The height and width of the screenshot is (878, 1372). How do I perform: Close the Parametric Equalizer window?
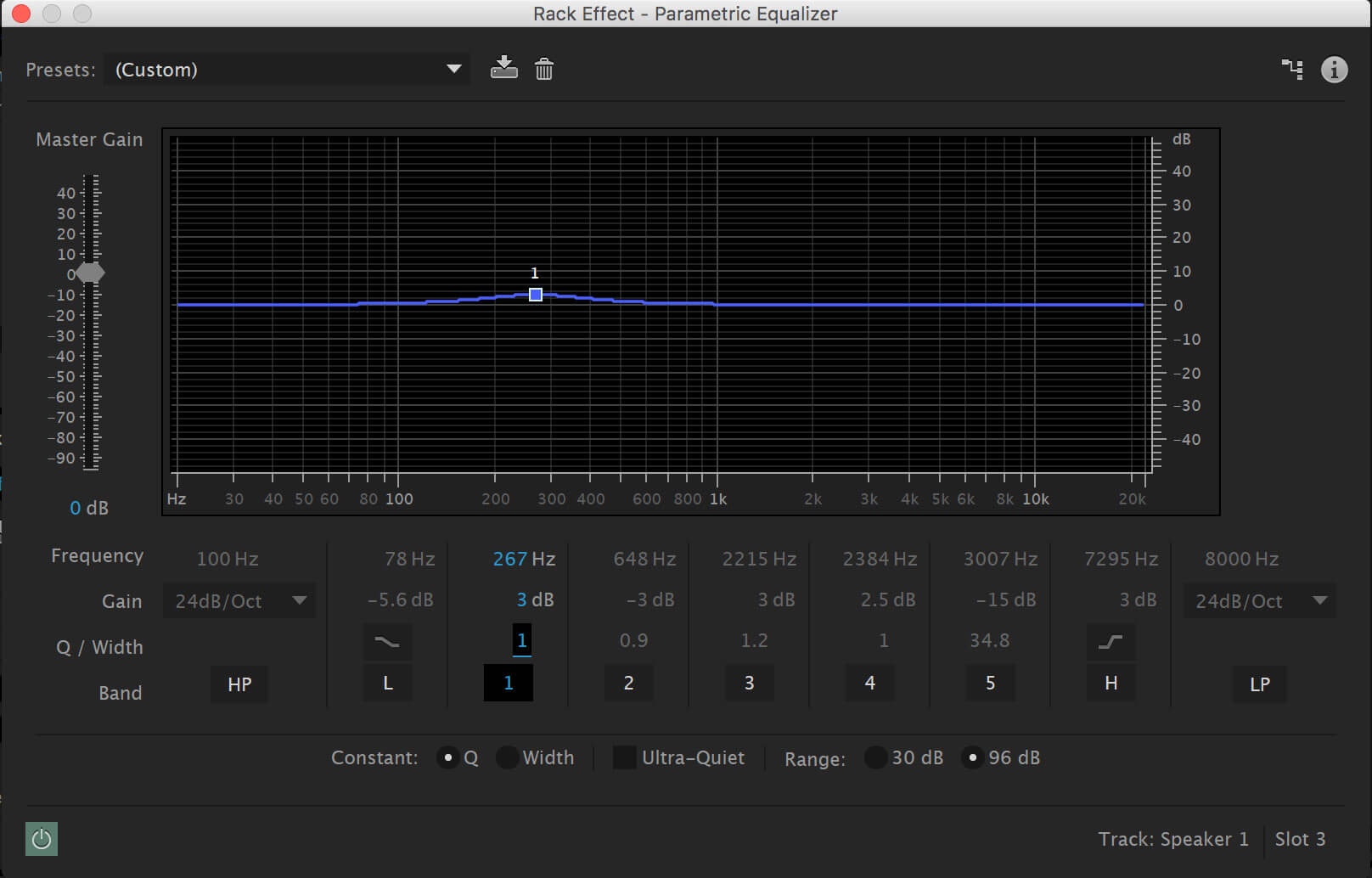(21, 14)
